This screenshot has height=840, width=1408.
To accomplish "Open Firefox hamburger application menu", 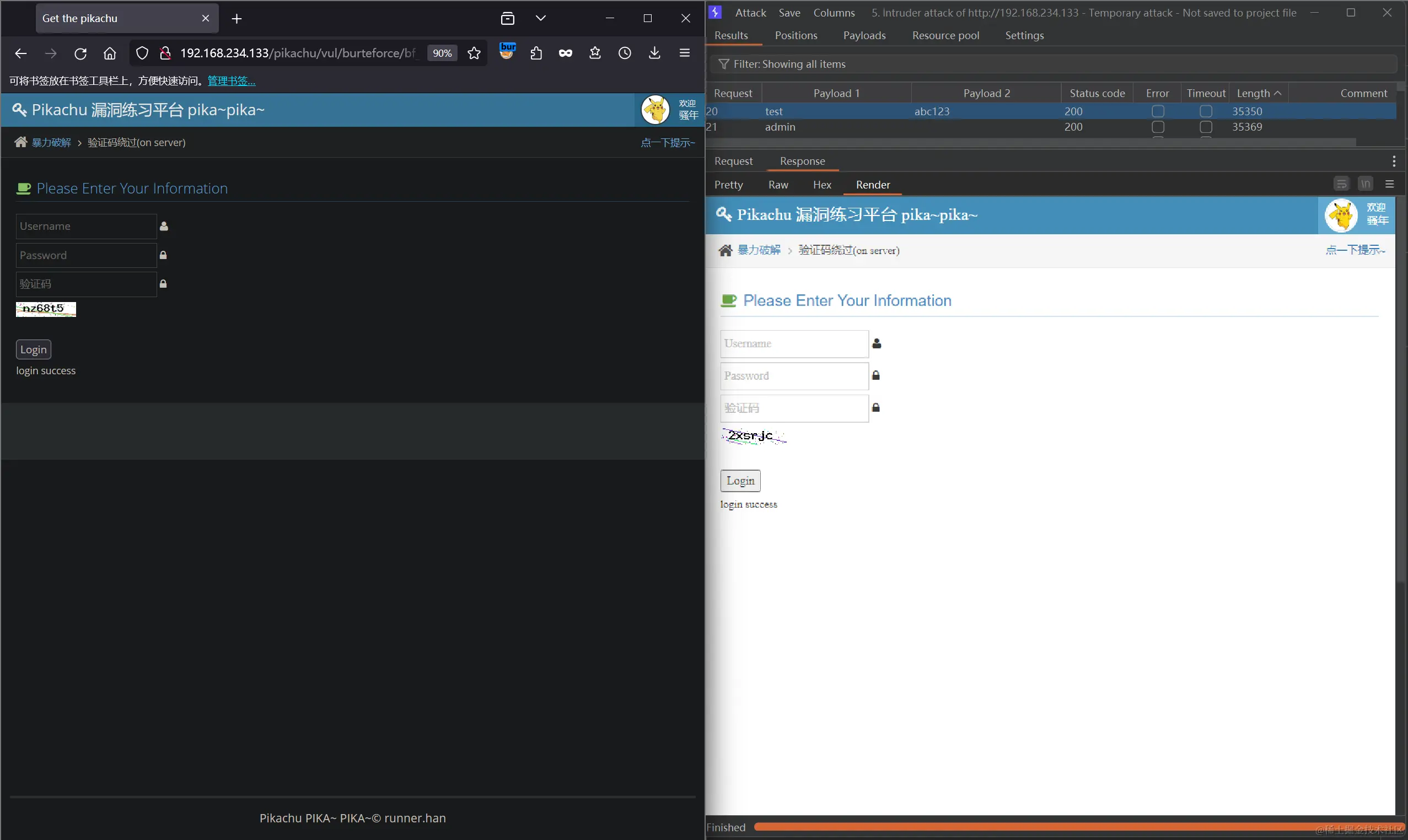I will (x=685, y=53).
